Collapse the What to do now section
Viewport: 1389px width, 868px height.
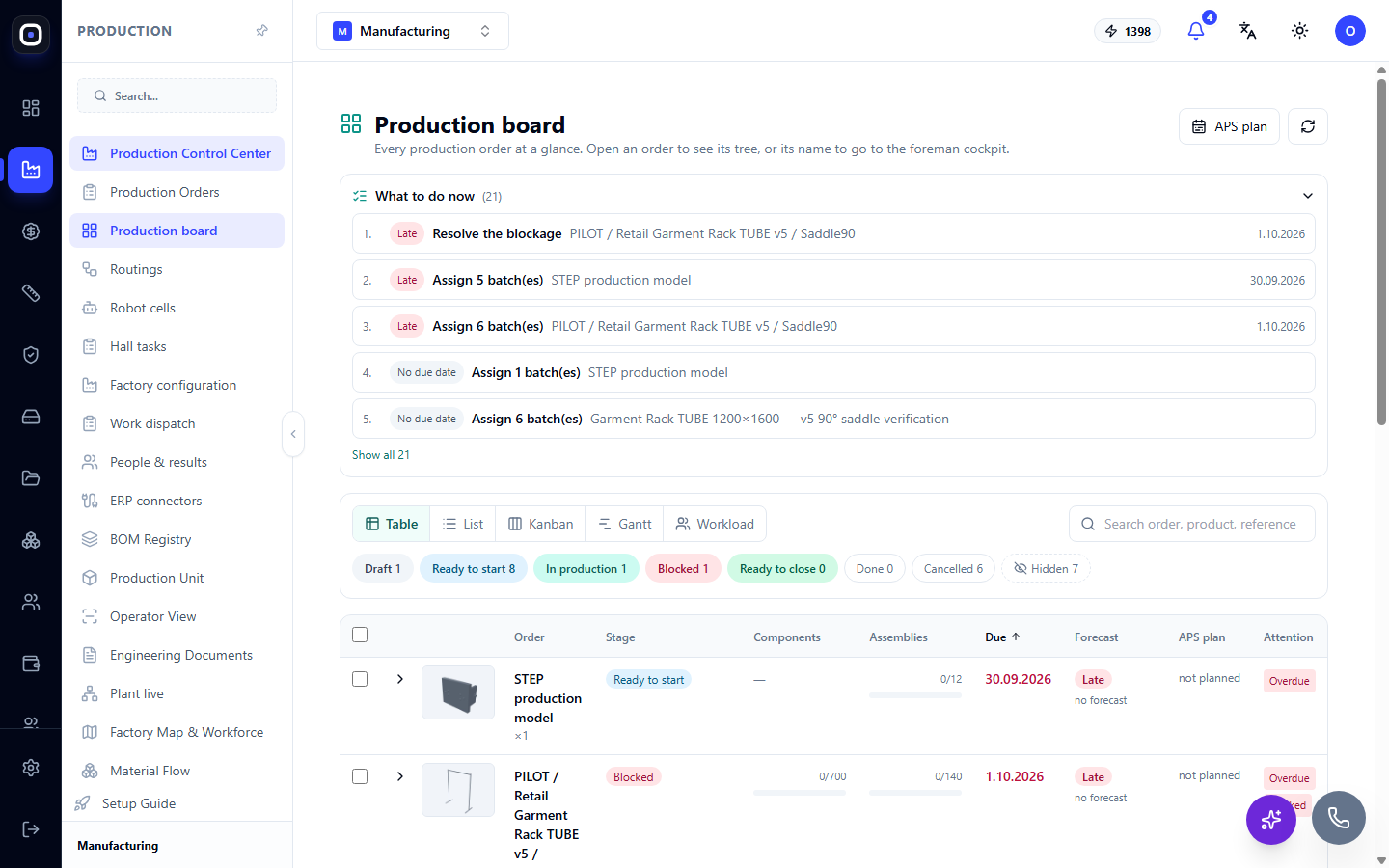[1308, 196]
